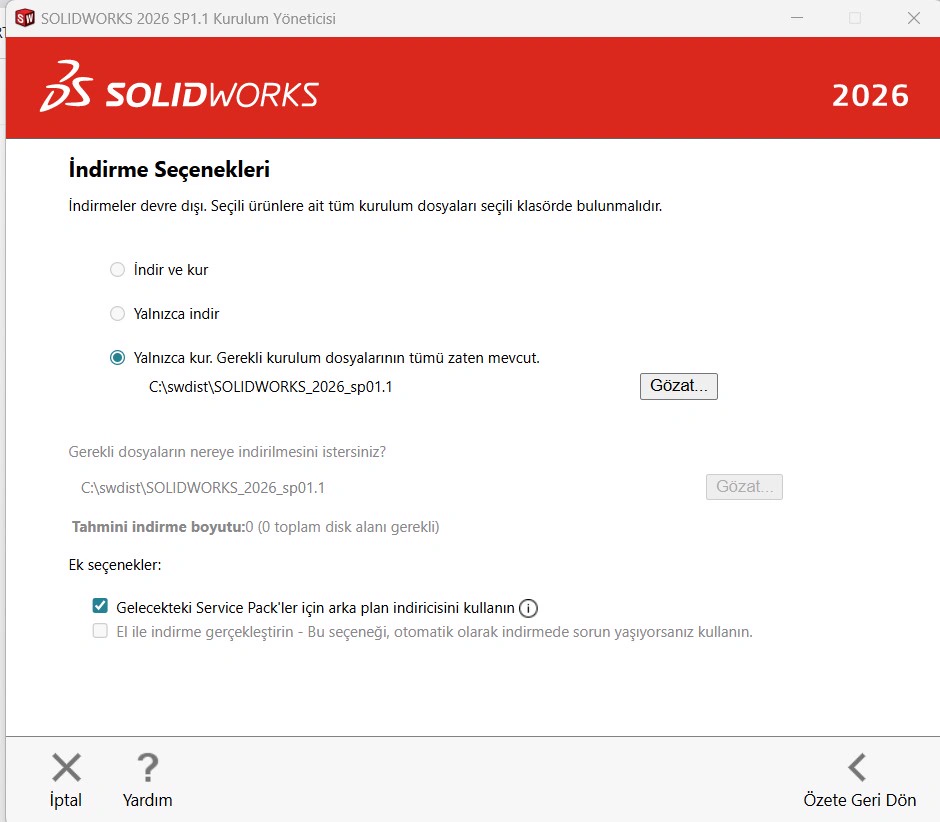Click the İndirmeler devre dışı description text
940x822 pixels.
365,206
